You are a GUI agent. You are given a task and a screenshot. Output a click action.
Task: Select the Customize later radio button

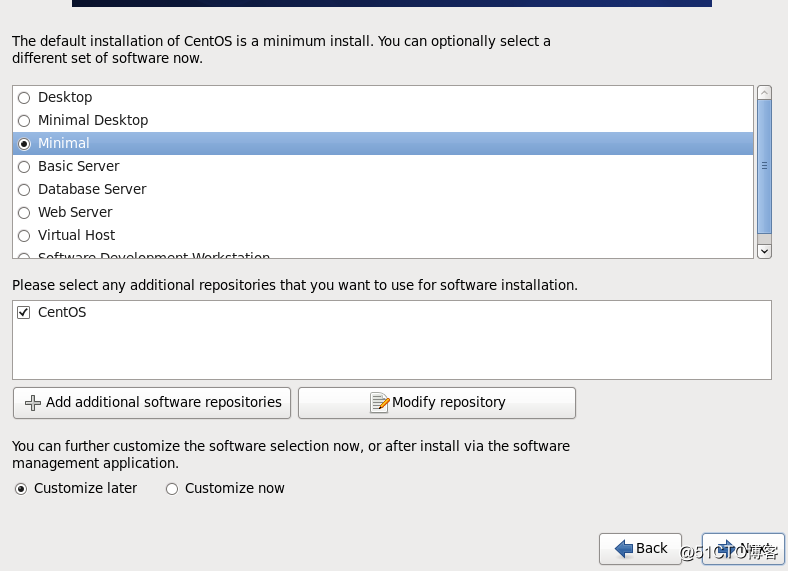pyautogui.click(x=21, y=489)
